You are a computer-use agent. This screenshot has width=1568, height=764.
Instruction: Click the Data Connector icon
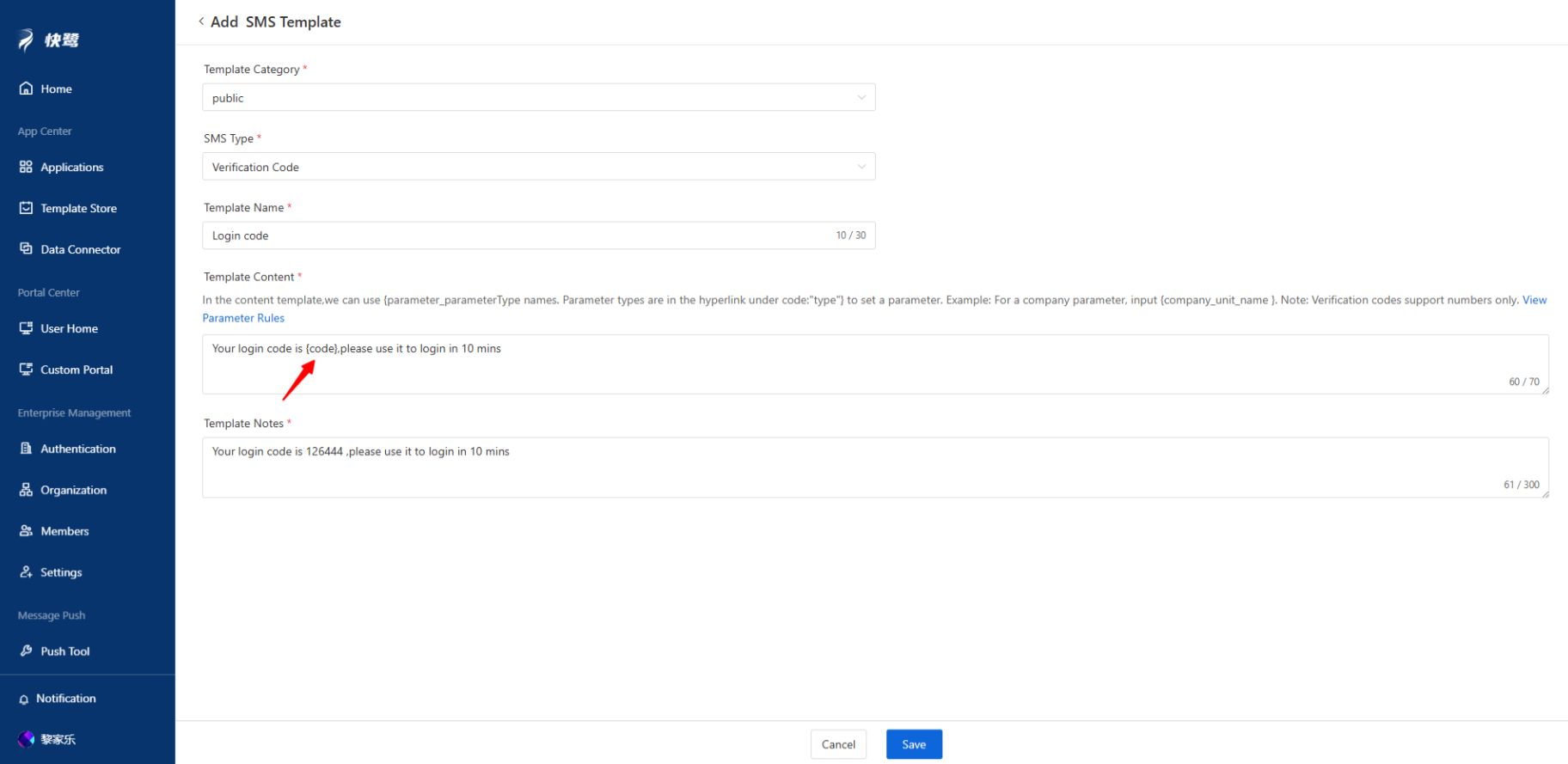click(26, 249)
